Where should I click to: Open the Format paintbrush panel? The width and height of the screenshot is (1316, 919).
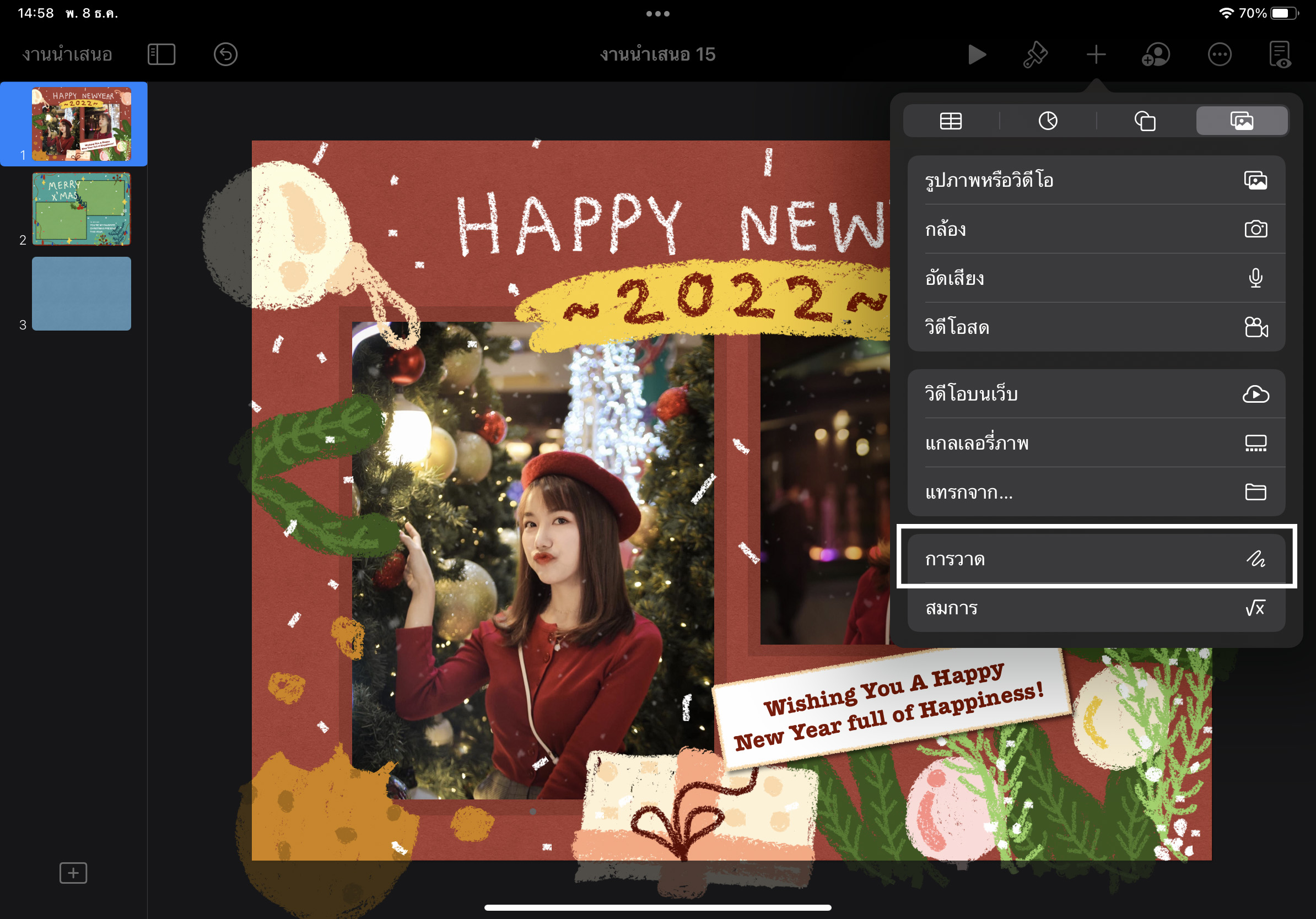click(1035, 55)
